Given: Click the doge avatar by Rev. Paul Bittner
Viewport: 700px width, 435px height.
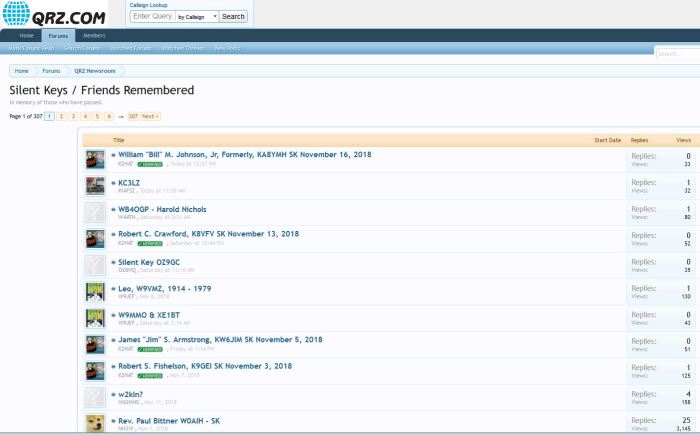Looking at the screenshot, I should 95,423.
